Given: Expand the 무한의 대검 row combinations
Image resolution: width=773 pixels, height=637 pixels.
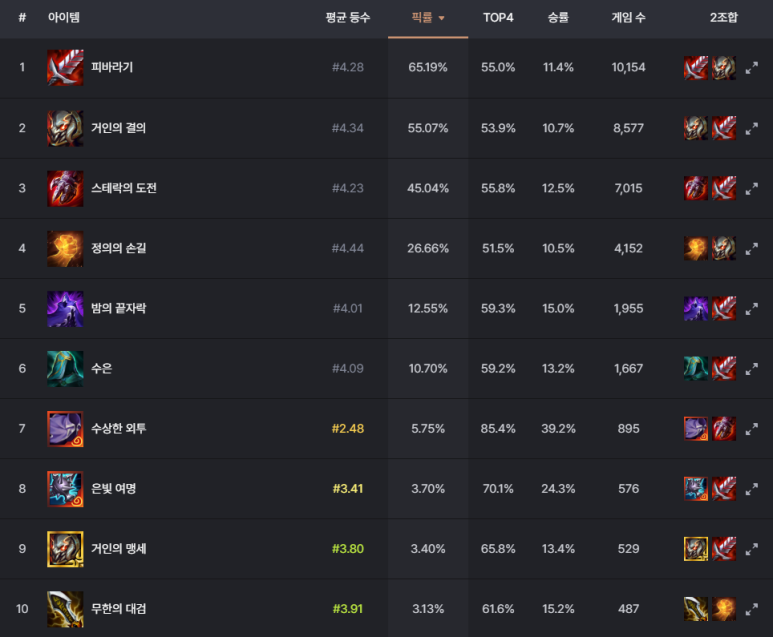Looking at the screenshot, I should coord(751,610).
